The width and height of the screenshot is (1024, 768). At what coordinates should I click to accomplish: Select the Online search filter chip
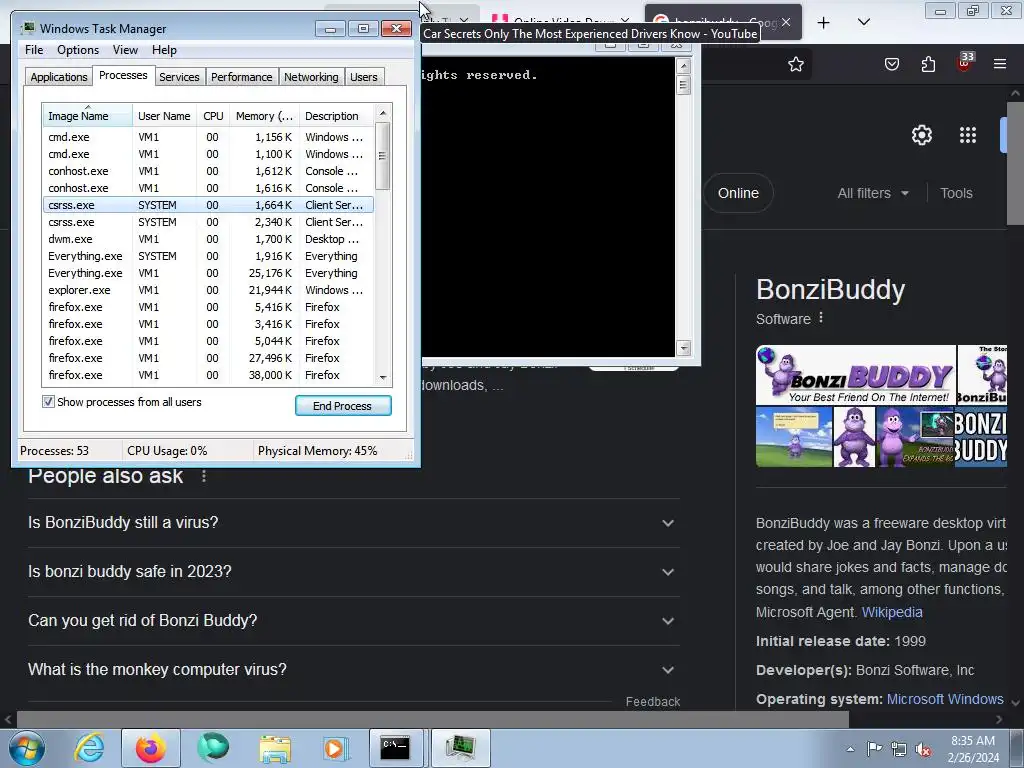739,193
